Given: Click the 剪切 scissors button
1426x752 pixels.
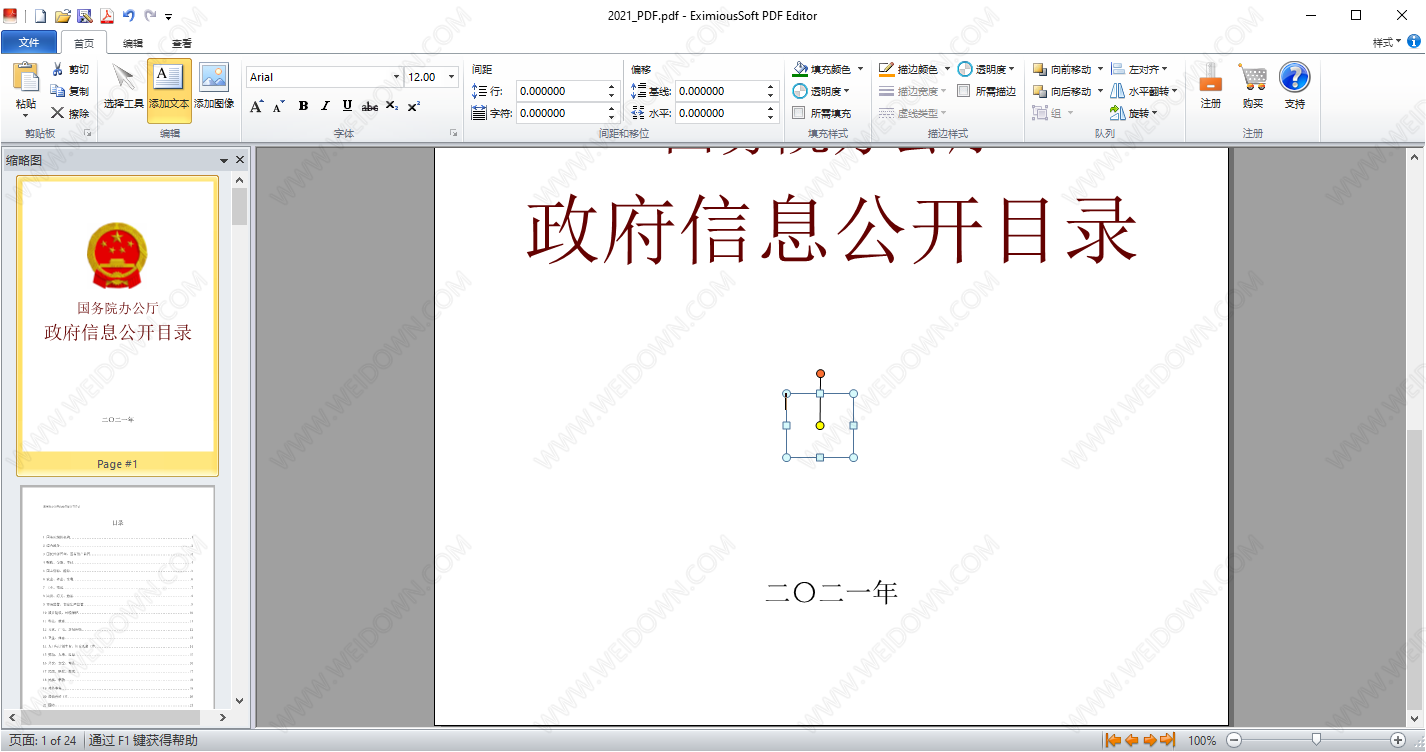Looking at the screenshot, I should tap(70, 69).
